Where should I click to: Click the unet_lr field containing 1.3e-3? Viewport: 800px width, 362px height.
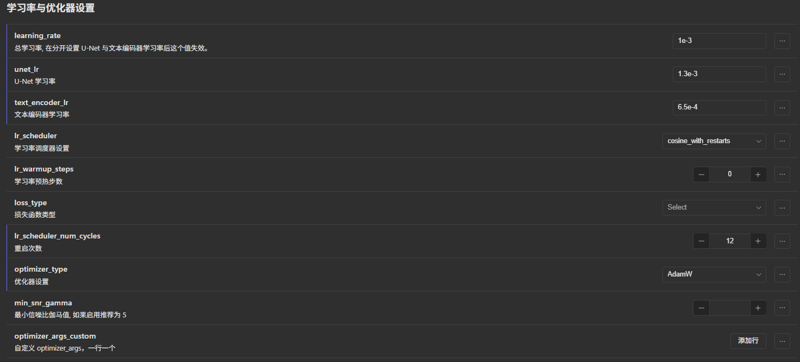point(719,74)
